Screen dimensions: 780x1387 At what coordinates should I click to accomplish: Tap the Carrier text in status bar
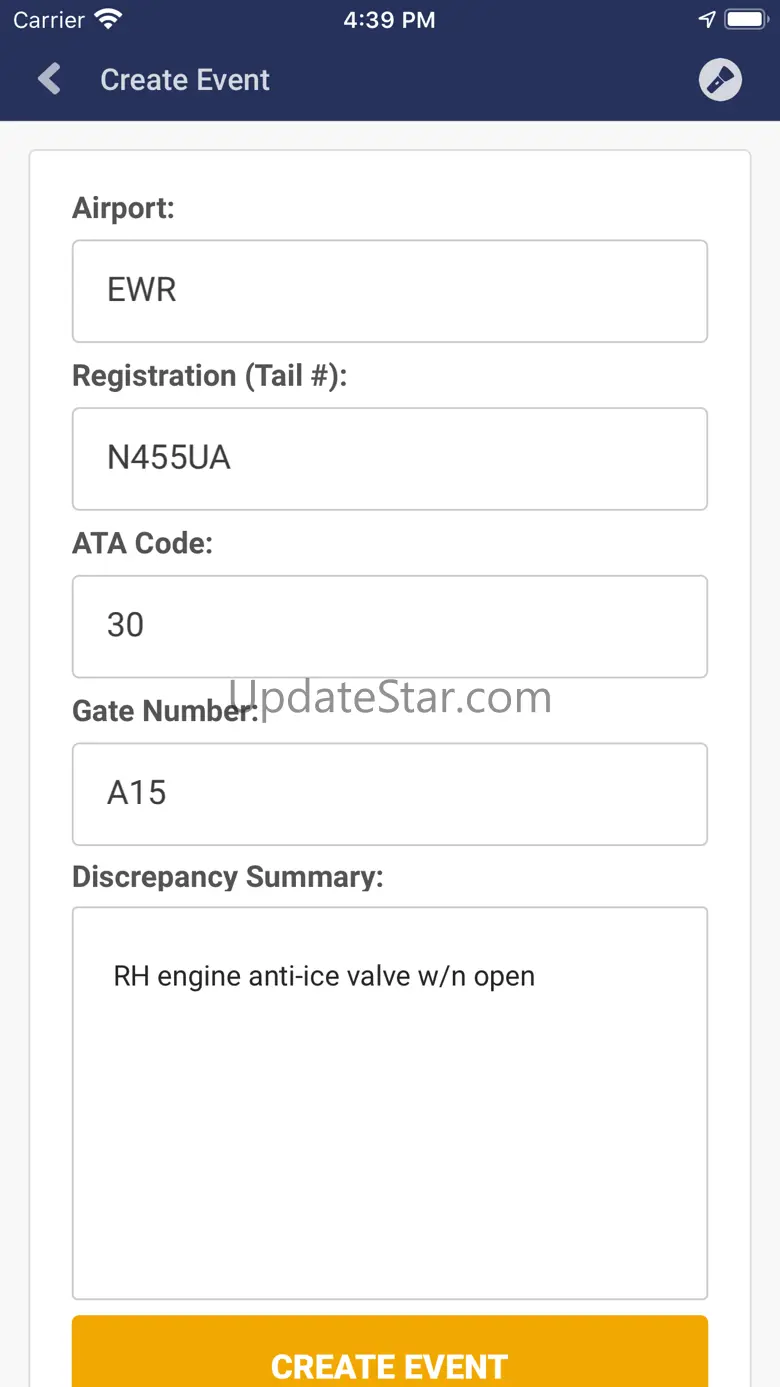(x=49, y=19)
